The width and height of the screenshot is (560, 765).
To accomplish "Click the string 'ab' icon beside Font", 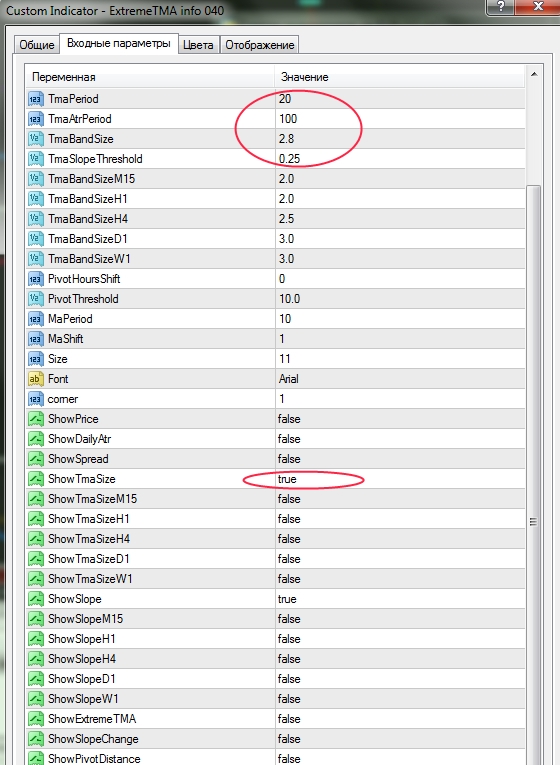I will (36, 379).
